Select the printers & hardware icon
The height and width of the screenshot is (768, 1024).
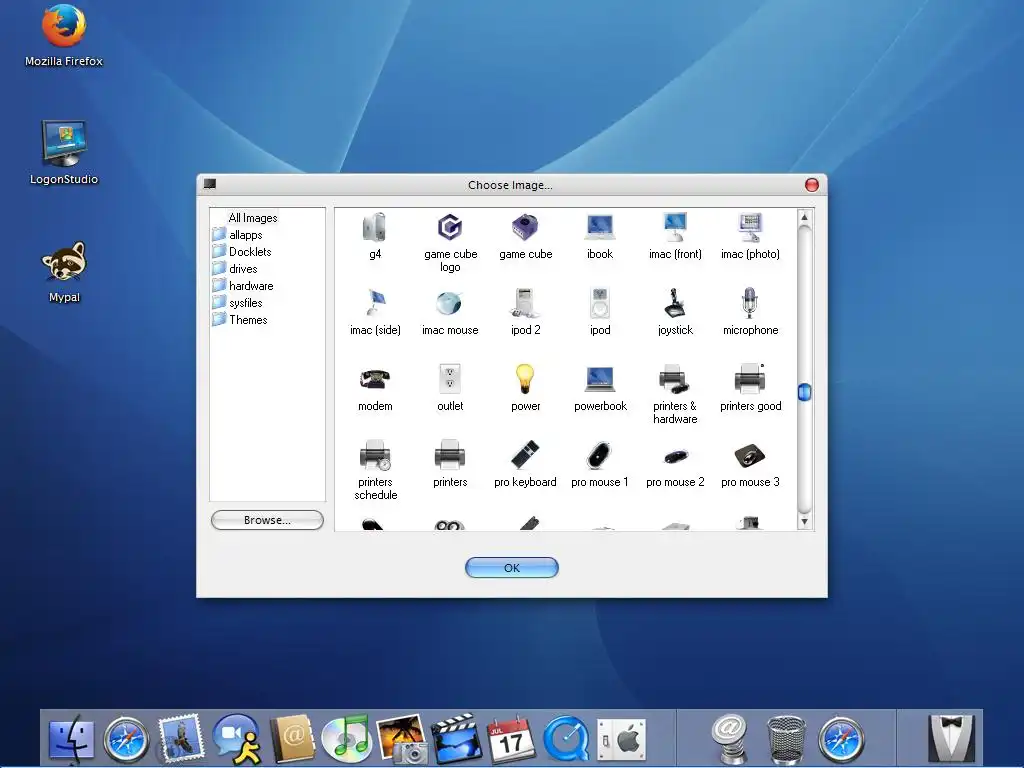click(675, 379)
